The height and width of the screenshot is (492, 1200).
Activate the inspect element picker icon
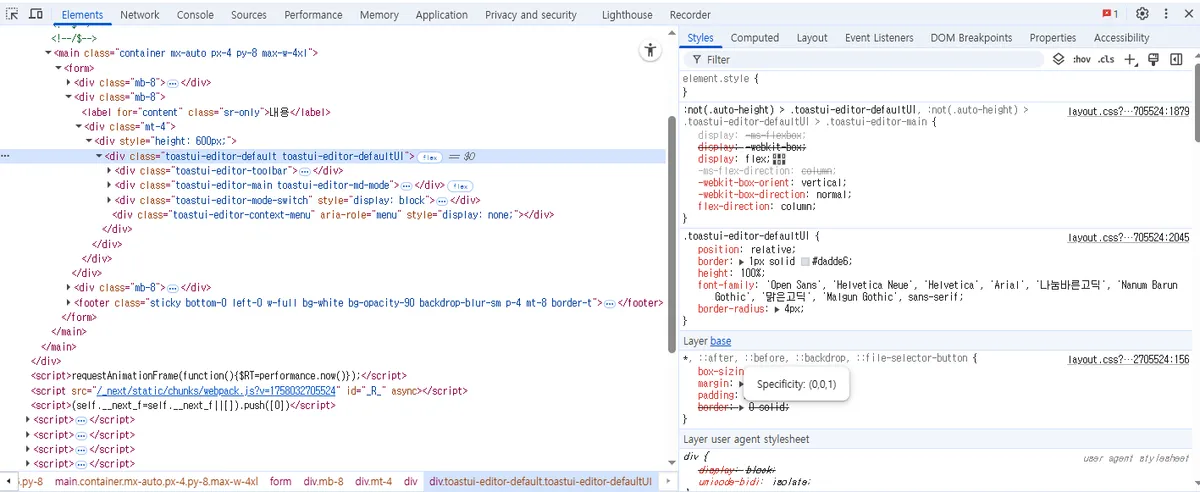coord(11,15)
